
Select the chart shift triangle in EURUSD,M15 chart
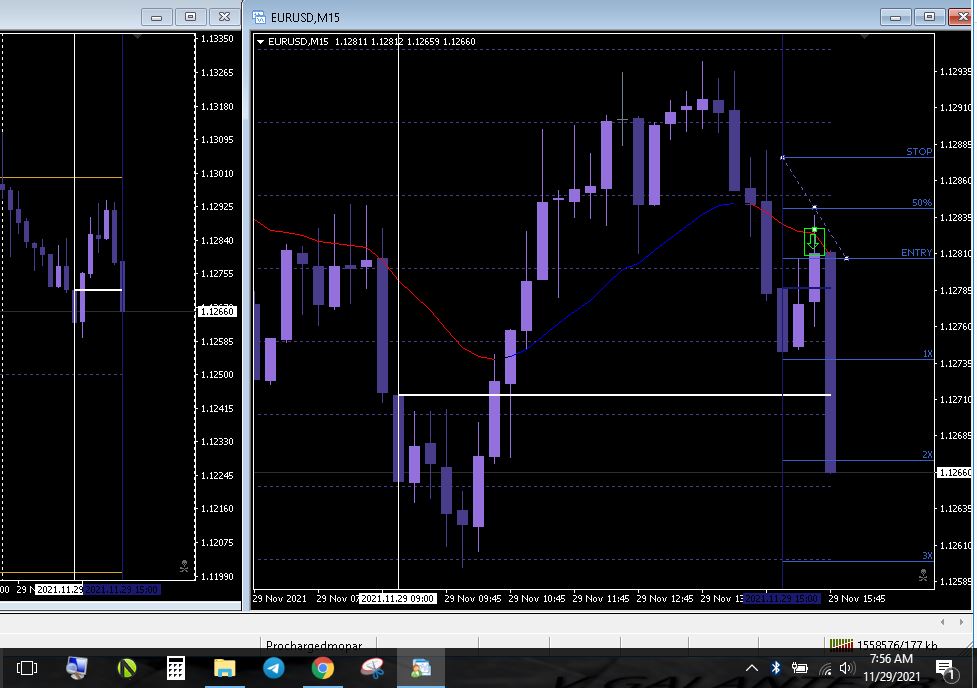(x=864, y=37)
